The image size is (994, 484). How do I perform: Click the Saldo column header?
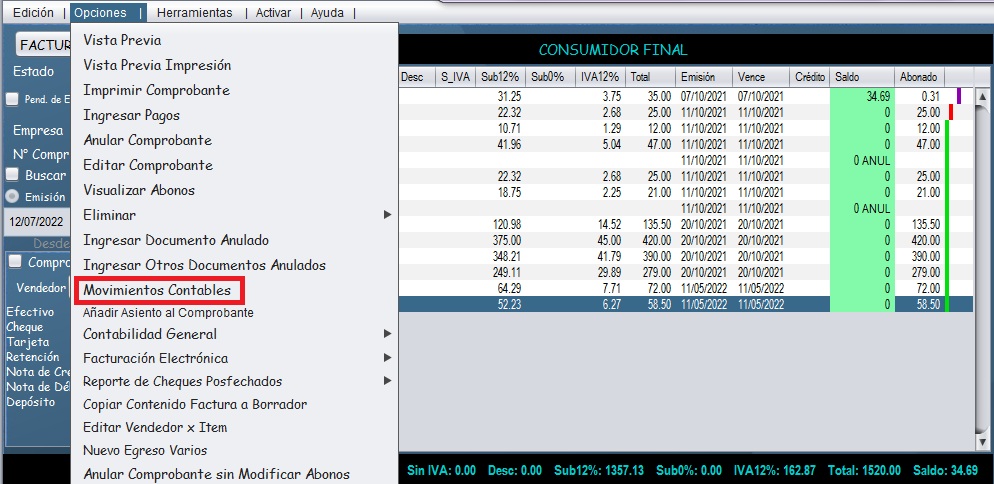847,77
